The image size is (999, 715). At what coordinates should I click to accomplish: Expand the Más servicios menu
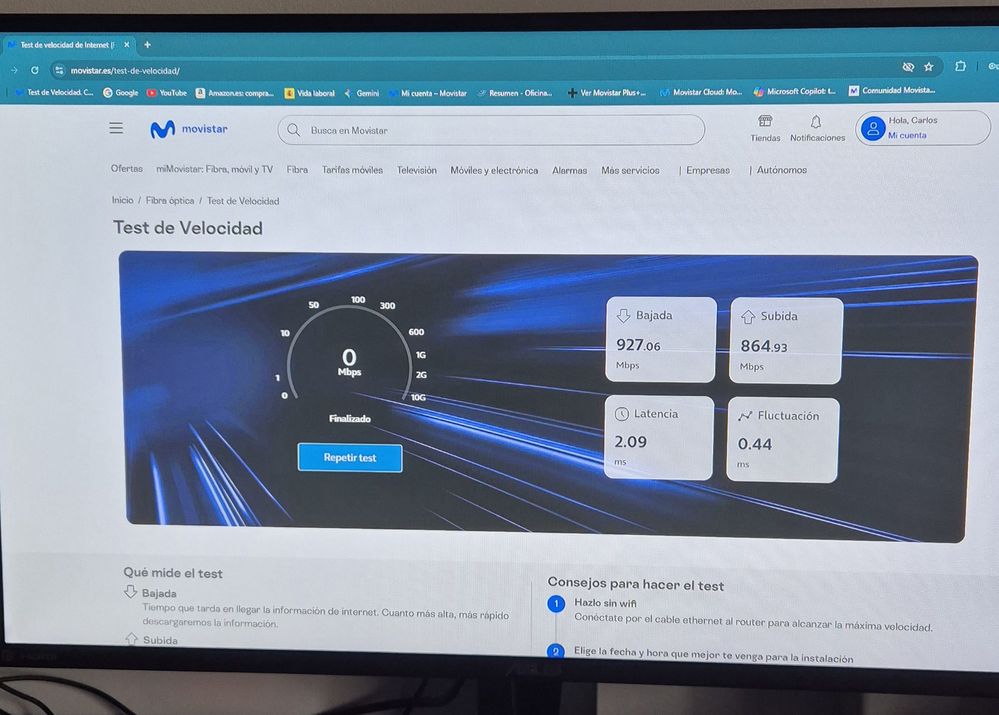[x=630, y=171]
